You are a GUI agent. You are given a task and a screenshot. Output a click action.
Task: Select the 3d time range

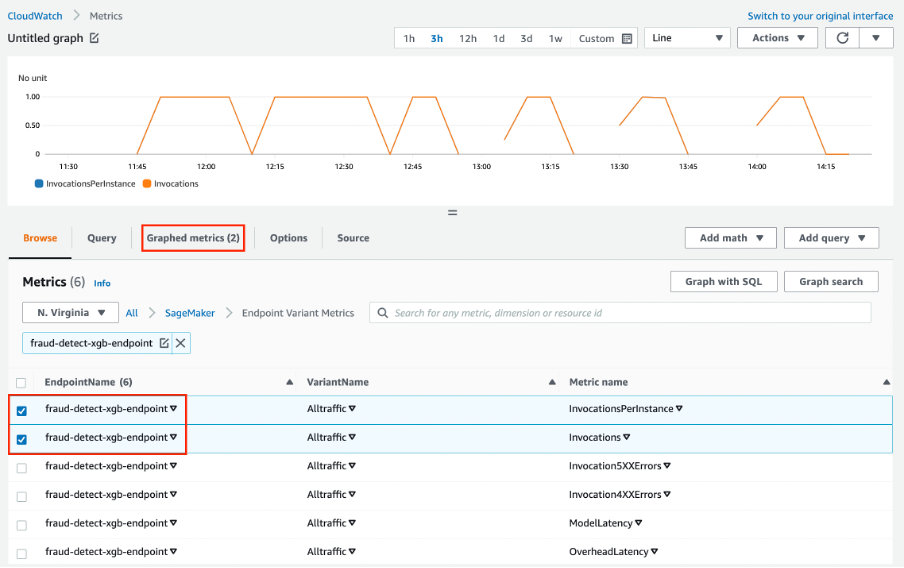[x=526, y=39]
